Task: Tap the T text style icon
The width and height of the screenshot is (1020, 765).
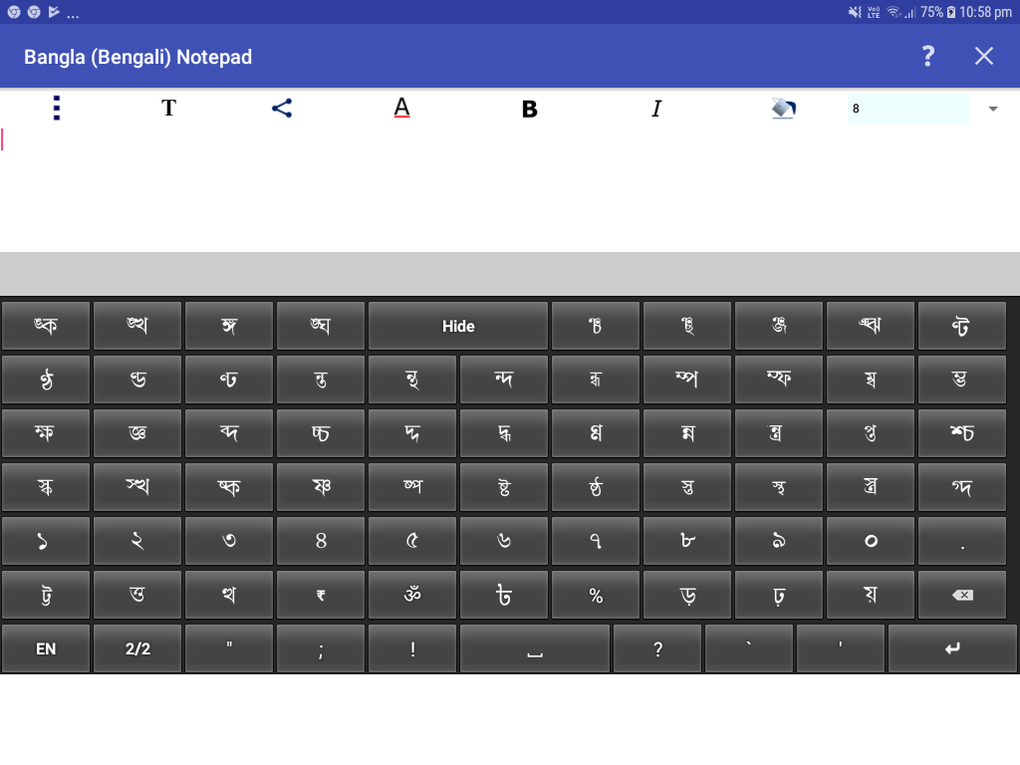Action: tap(168, 108)
